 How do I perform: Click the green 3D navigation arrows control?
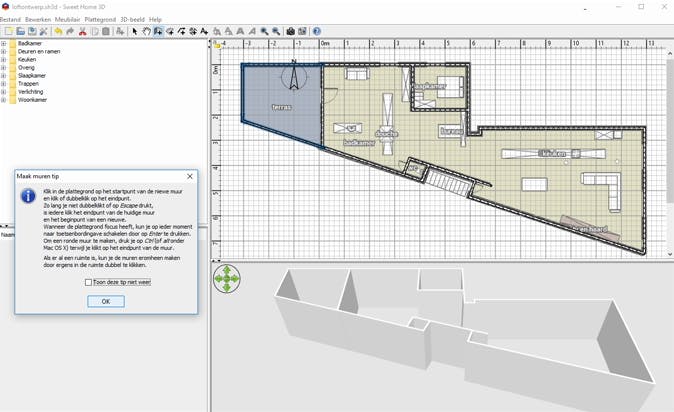point(227,278)
